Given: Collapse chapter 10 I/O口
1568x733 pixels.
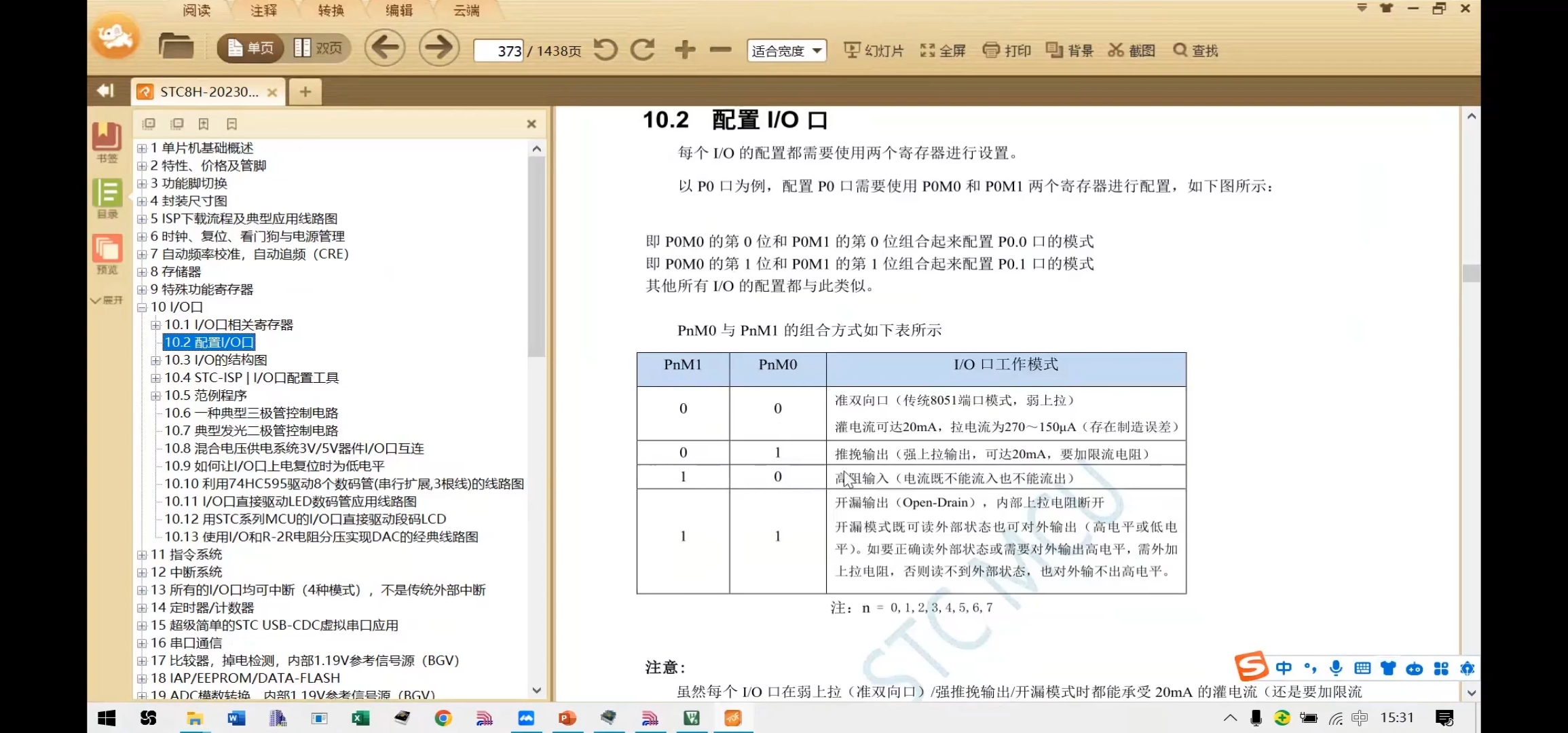Looking at the screenshot, I should coord(142,307).
